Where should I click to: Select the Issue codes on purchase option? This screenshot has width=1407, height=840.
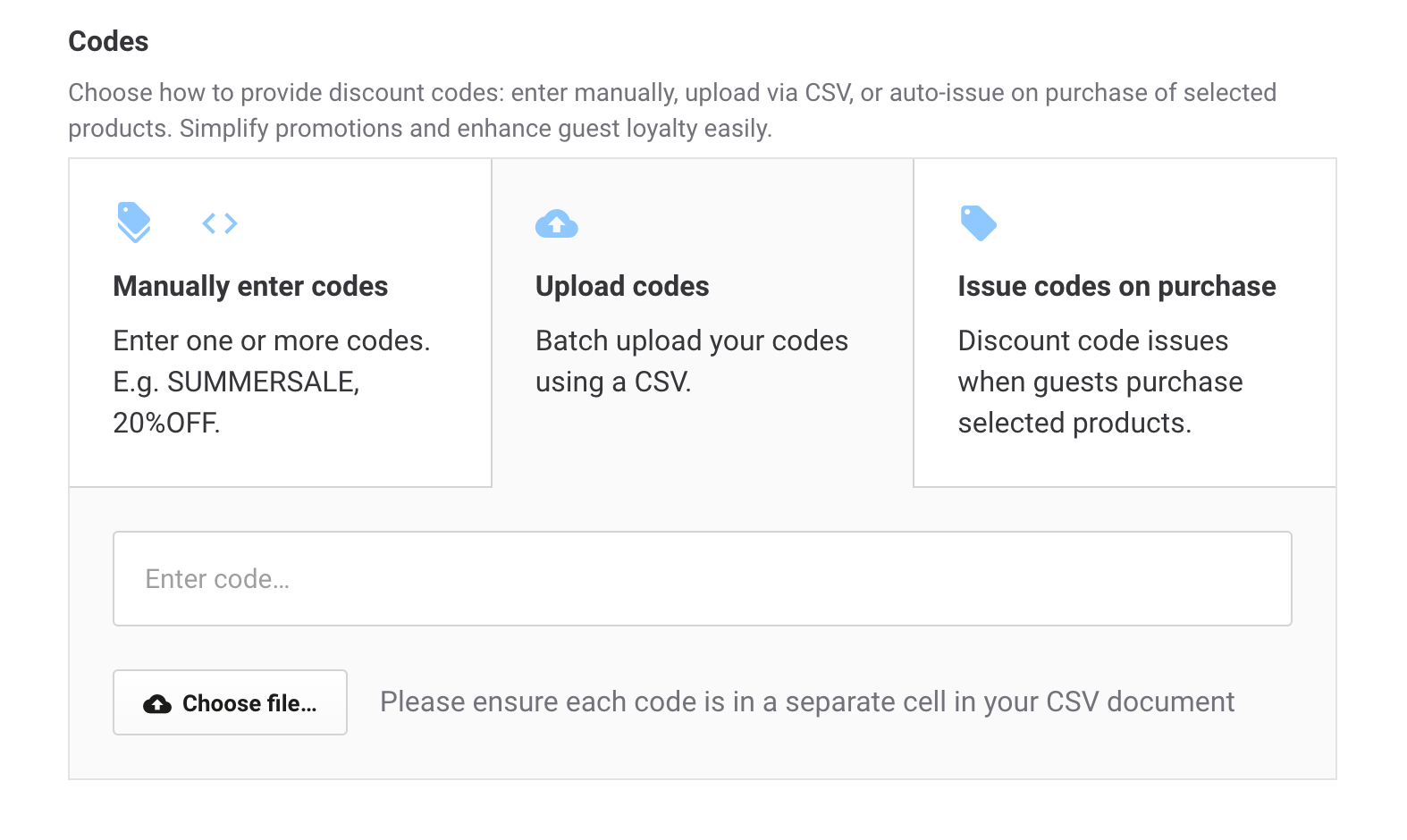tap(1125, 322)
